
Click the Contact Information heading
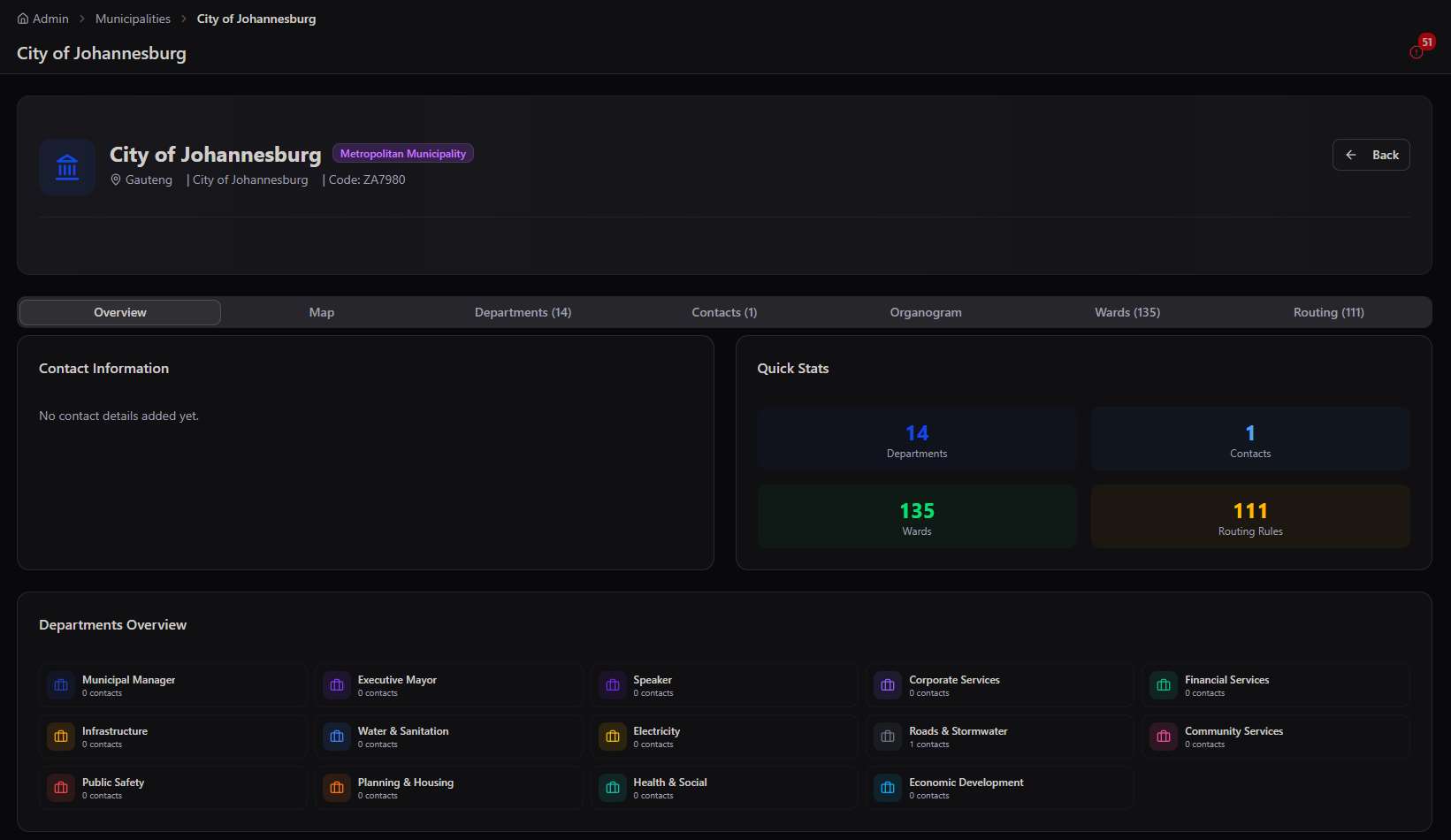(103, 369)
